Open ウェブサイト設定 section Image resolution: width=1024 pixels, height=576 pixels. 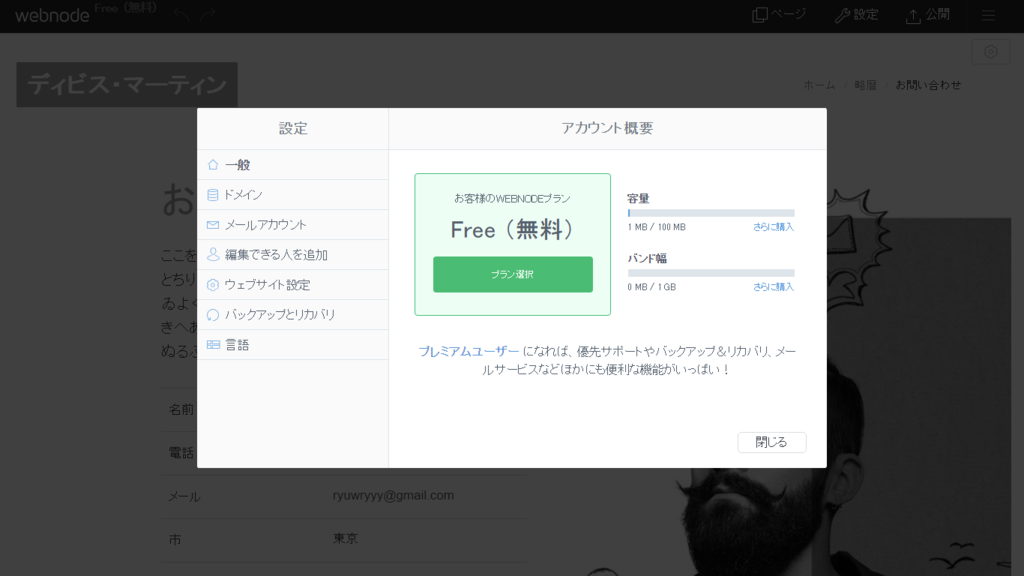coord(293,285)
